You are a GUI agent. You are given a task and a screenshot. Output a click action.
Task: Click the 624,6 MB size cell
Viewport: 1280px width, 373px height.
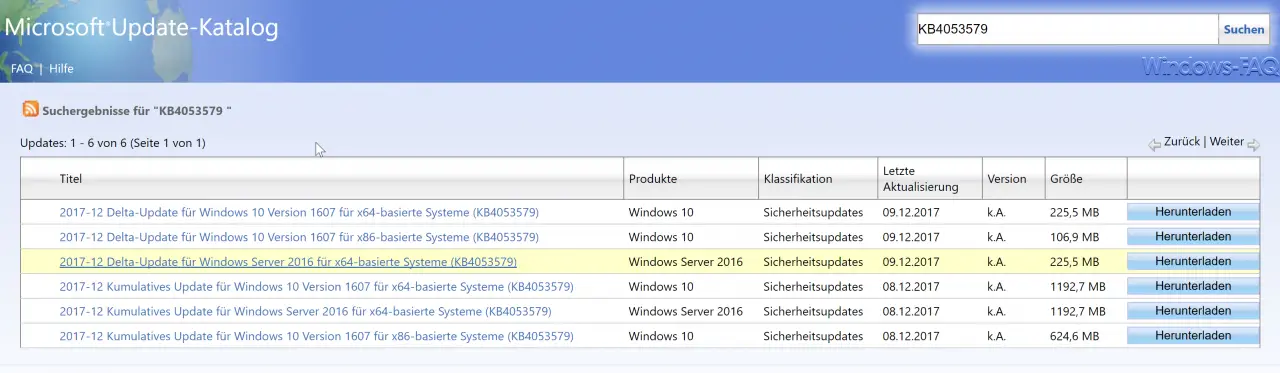(x=1074, y=336)
